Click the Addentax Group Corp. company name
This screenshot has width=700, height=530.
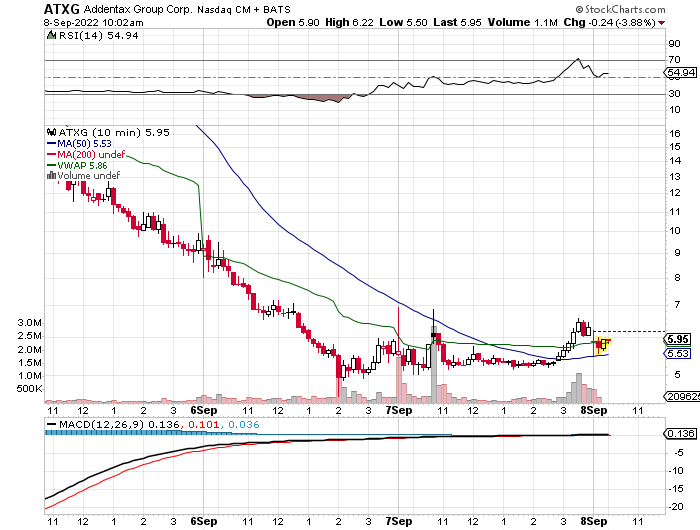(139, 9)
